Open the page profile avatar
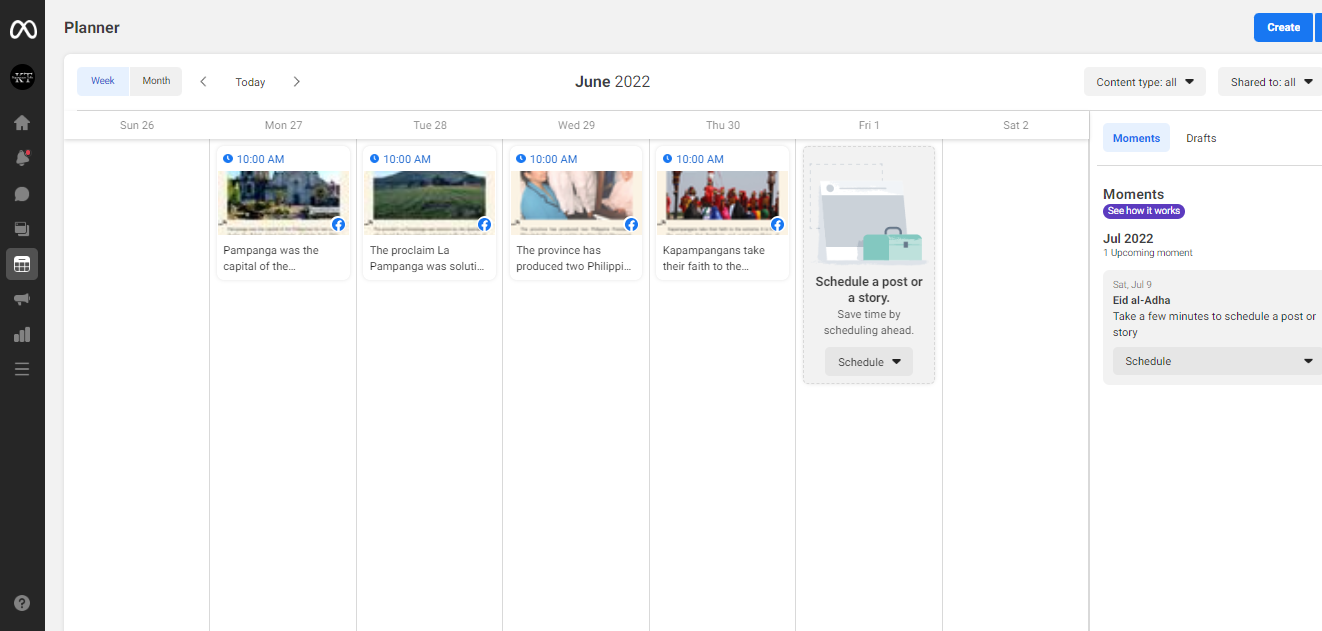The width and height of the screenshot is (1322, 631). click(x=22, y=78)
